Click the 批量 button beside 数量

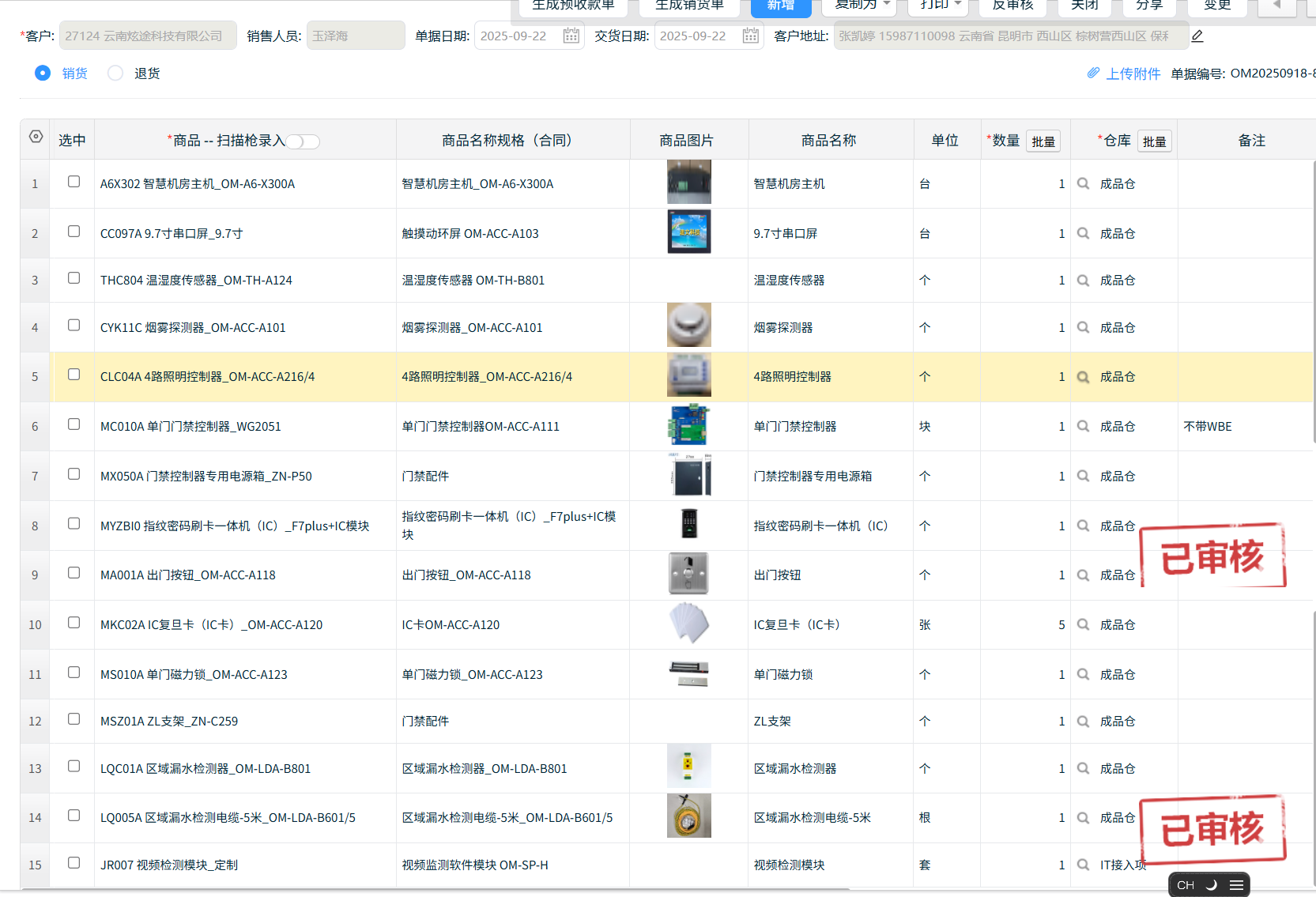click(1043, 141)
